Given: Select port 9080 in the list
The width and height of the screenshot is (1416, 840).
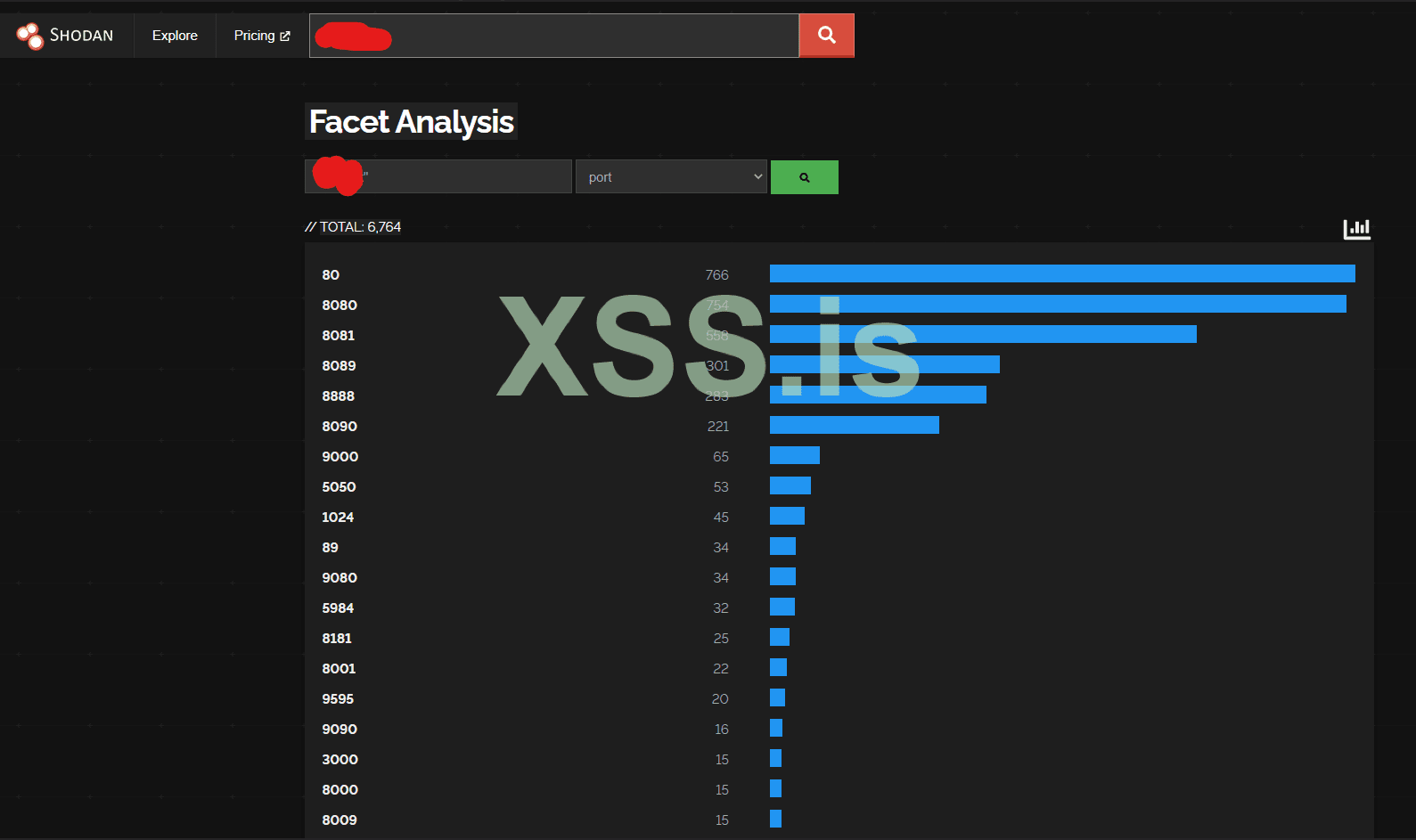Looking at the screenshot, I should 340,577.
